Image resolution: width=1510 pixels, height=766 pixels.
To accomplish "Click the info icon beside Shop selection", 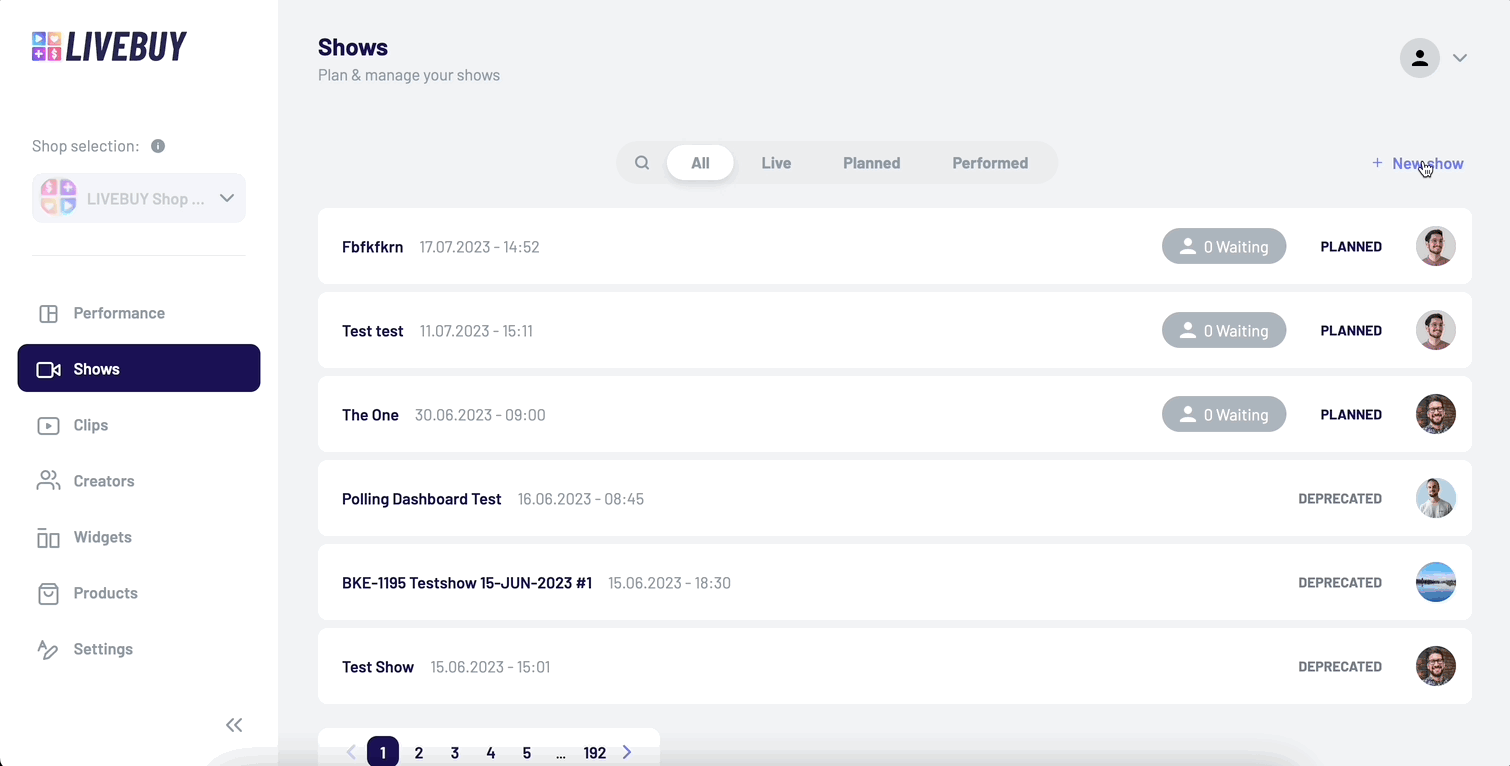I will tap(158, 146).
